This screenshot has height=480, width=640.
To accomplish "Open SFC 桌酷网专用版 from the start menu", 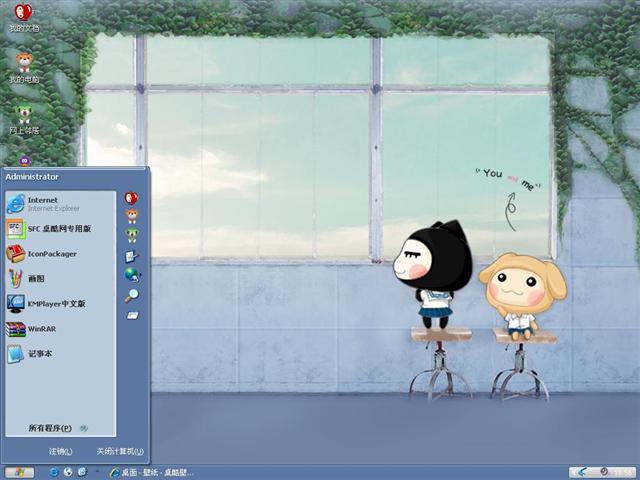I will point(60,229).
